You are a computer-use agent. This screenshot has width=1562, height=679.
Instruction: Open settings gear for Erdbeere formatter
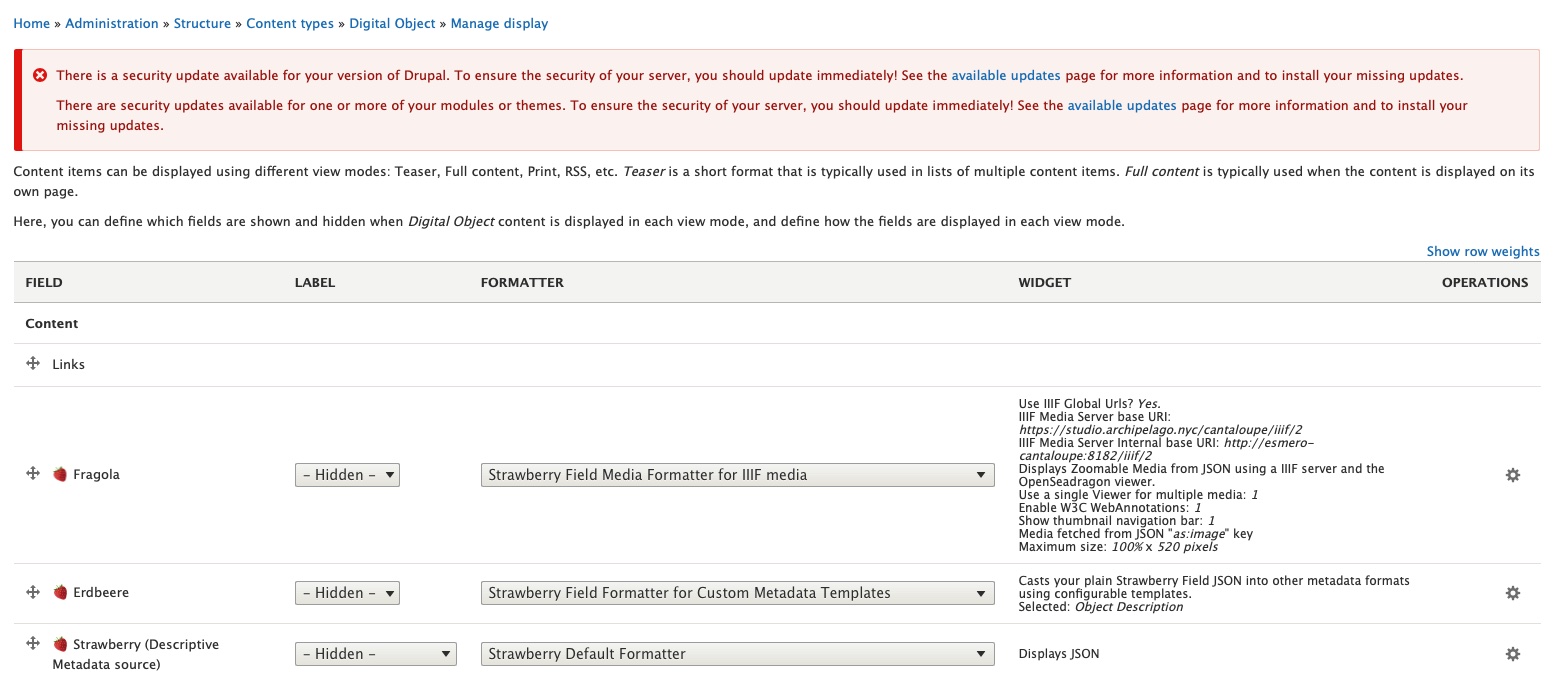[x=1512, y=593]
